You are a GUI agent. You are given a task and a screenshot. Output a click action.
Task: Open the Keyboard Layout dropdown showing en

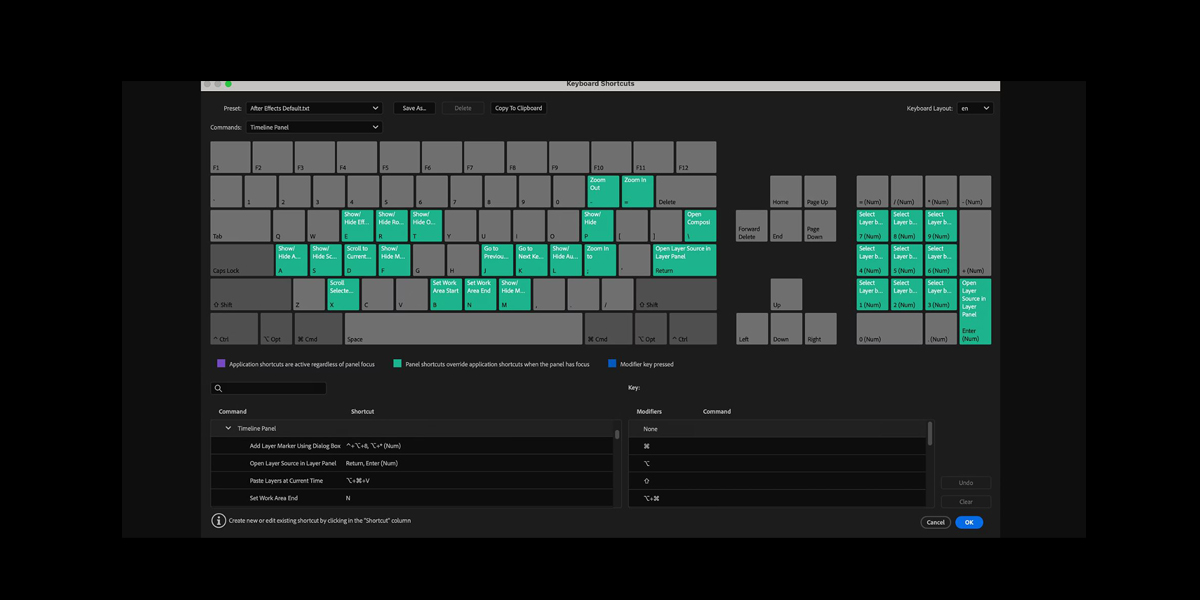tap(975, 108)
